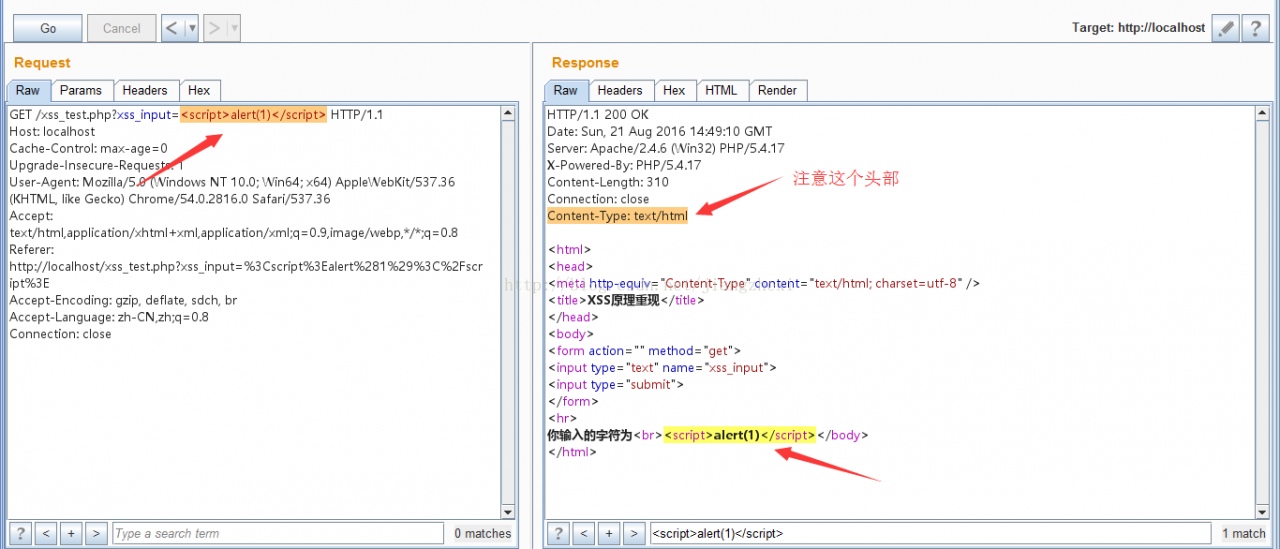Select the Response Raw tab
The width and height of the screenshot is (1280, 549).
pos(566,90)
